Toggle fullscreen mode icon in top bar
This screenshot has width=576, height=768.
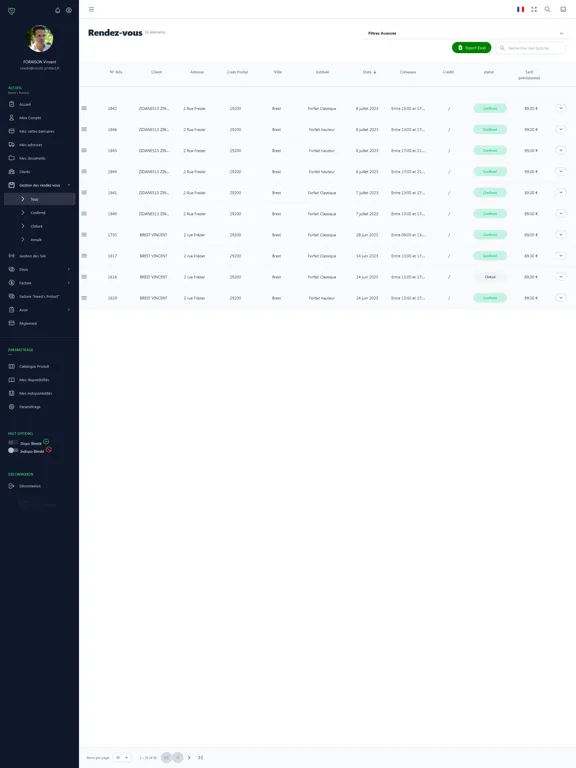click(534, 9)
